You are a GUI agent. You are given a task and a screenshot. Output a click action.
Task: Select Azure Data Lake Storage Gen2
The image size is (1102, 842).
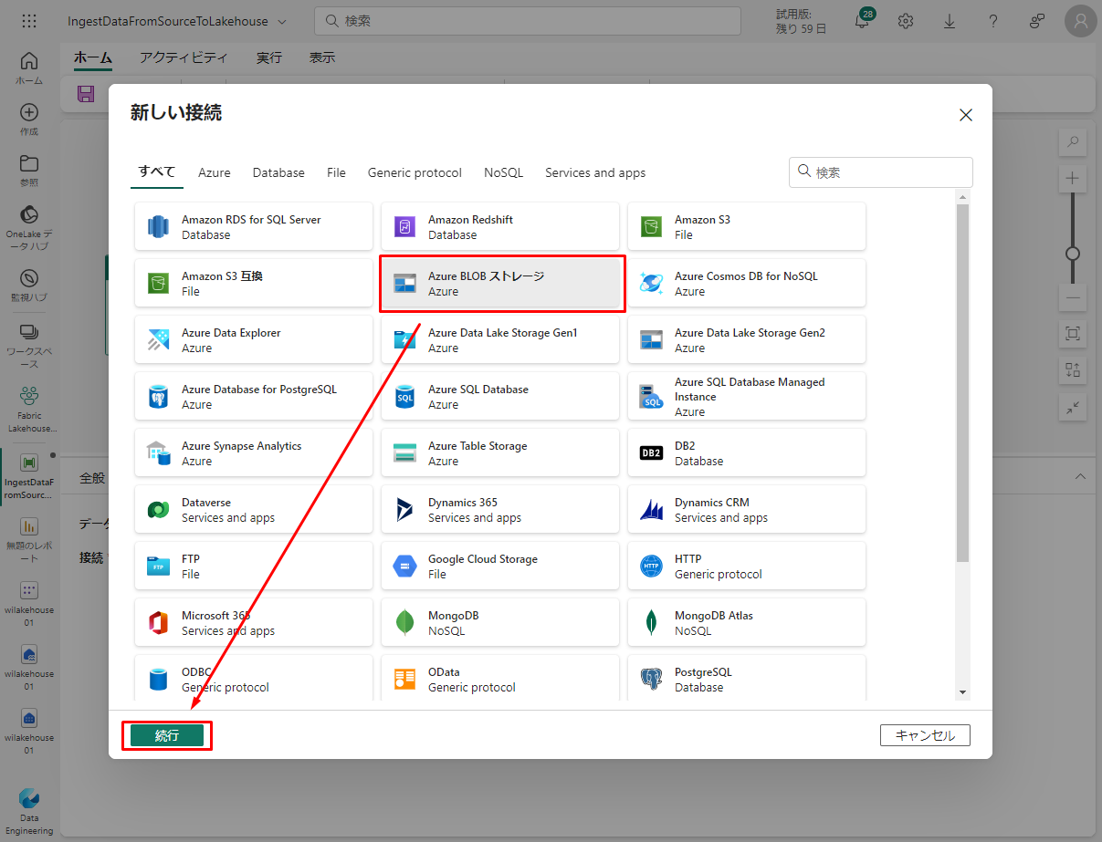[746, 340]
